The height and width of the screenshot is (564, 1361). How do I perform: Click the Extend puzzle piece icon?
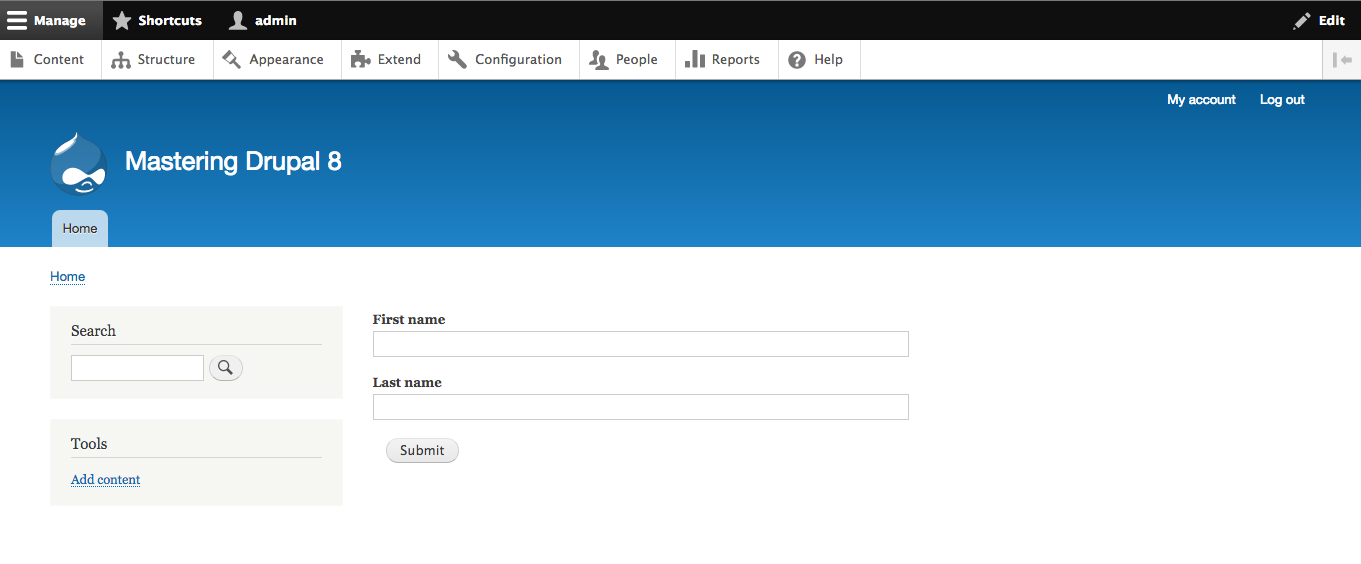pos(361,60)
